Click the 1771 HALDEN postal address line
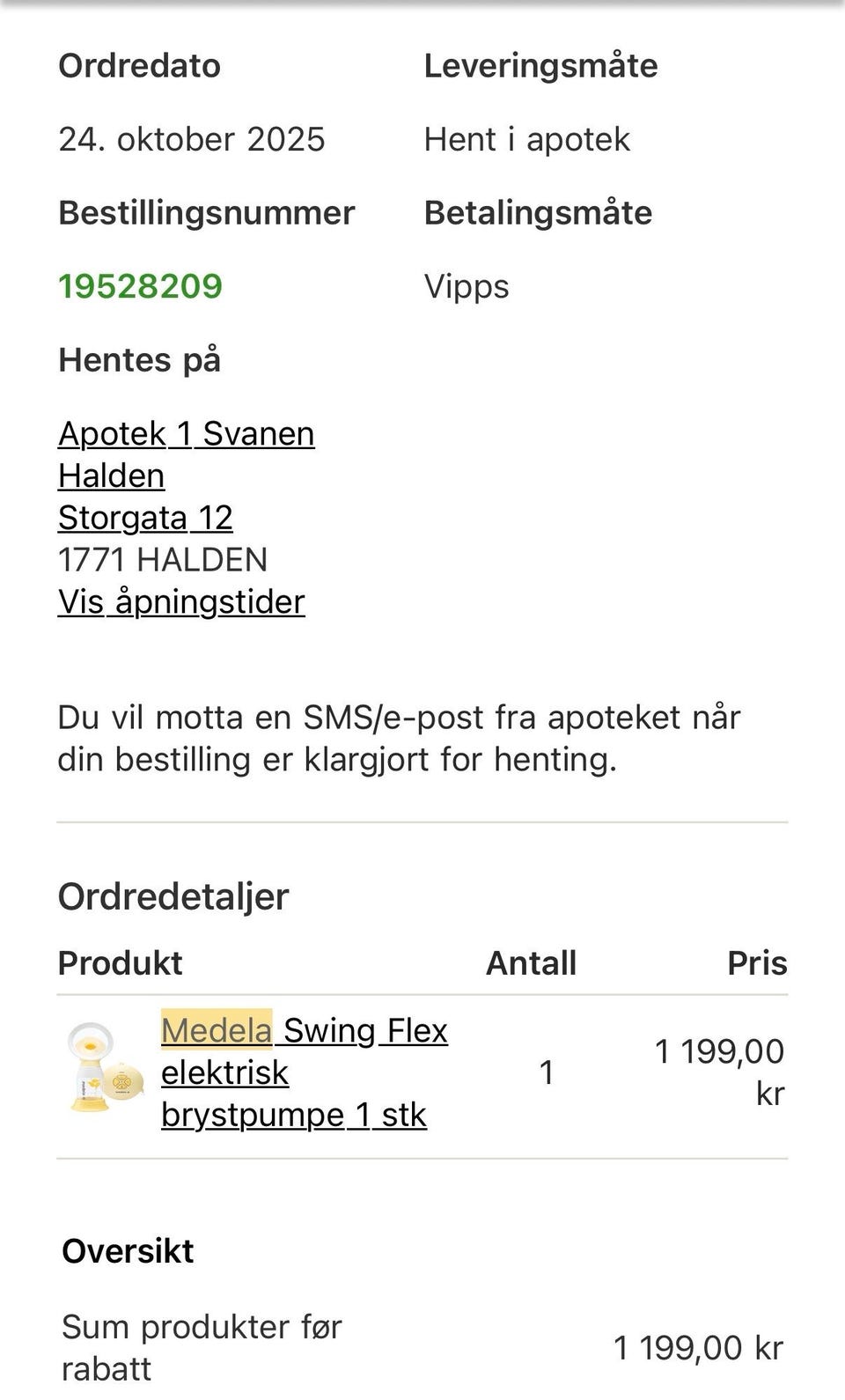 coord(163,559)
